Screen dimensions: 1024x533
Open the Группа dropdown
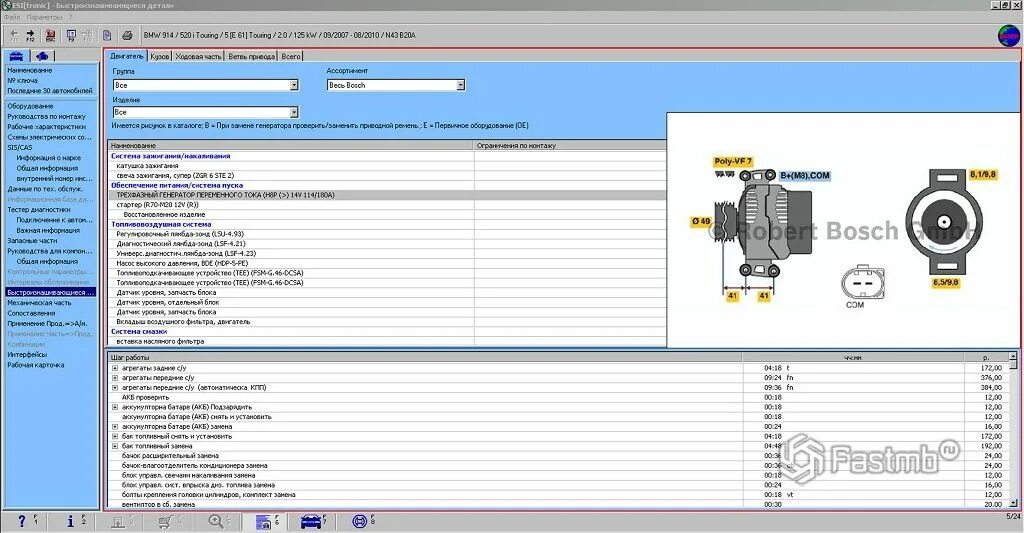294,85
